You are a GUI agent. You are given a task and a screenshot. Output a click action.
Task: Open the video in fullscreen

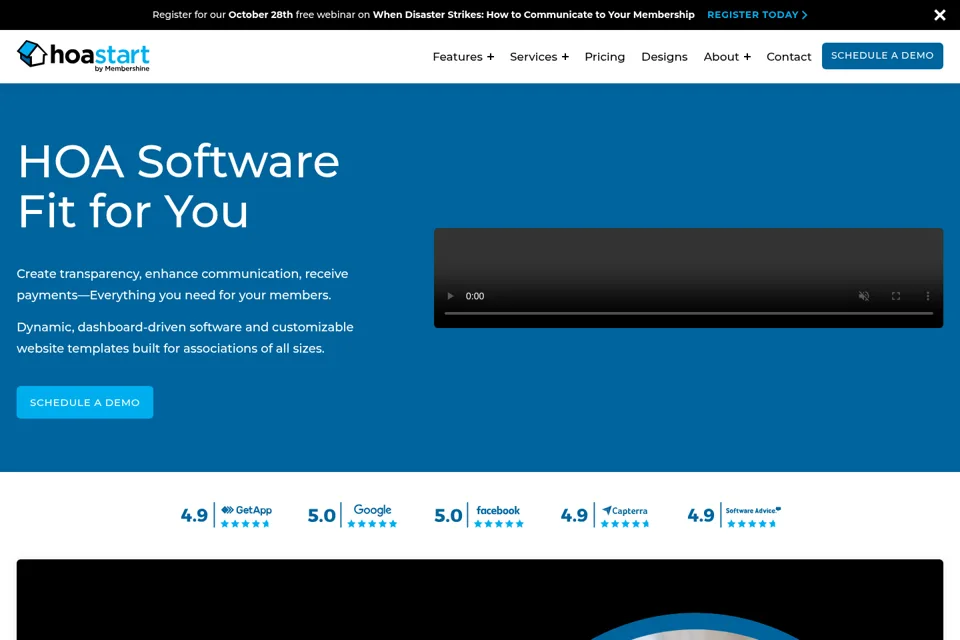896,296
